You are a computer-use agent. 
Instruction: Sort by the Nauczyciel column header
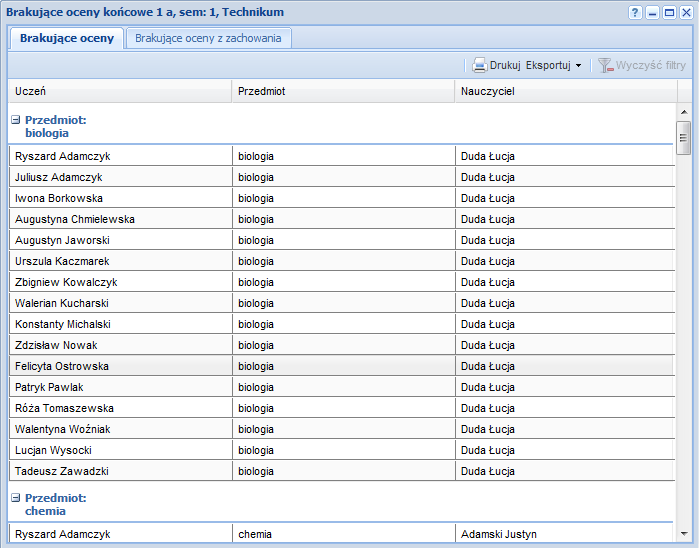click(x=566, y=91)
